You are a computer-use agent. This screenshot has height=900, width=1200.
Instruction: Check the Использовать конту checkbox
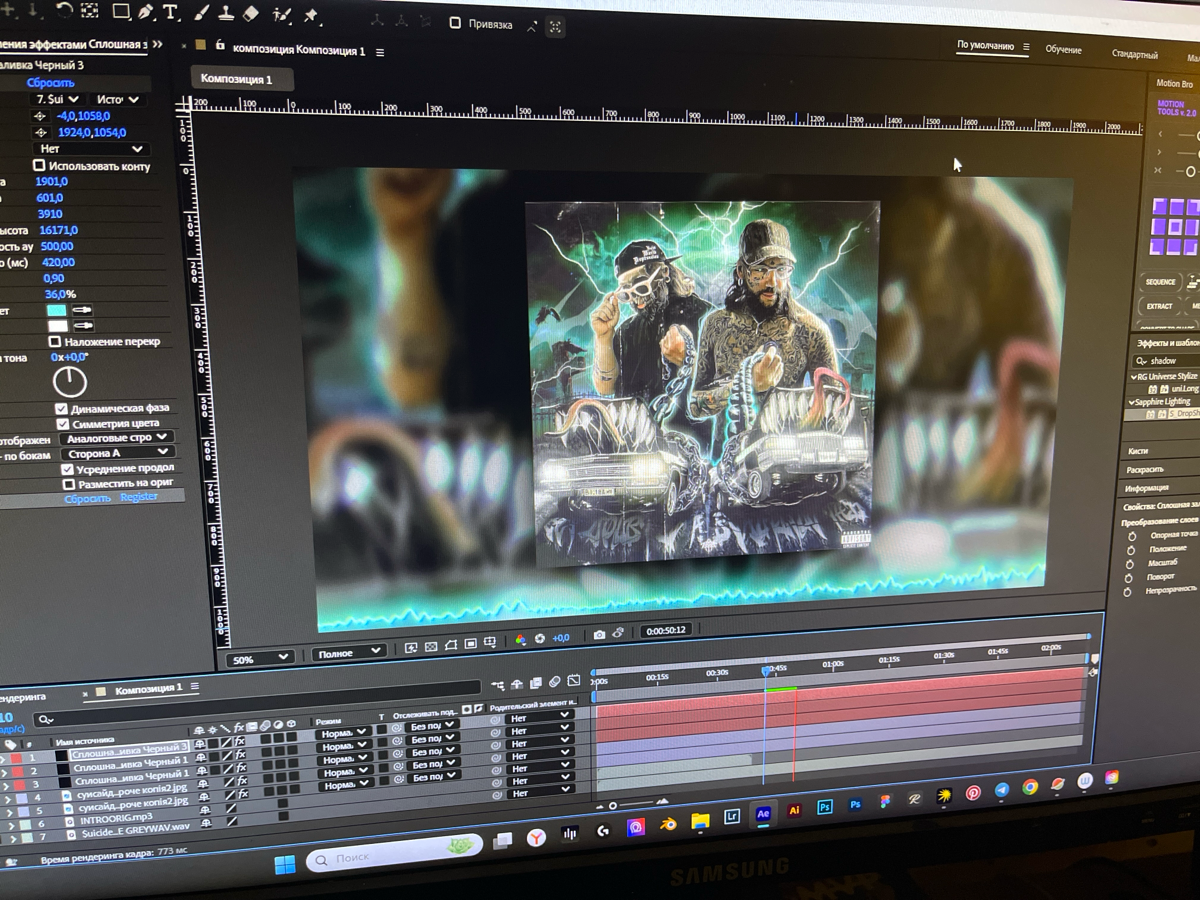(39, 165)
